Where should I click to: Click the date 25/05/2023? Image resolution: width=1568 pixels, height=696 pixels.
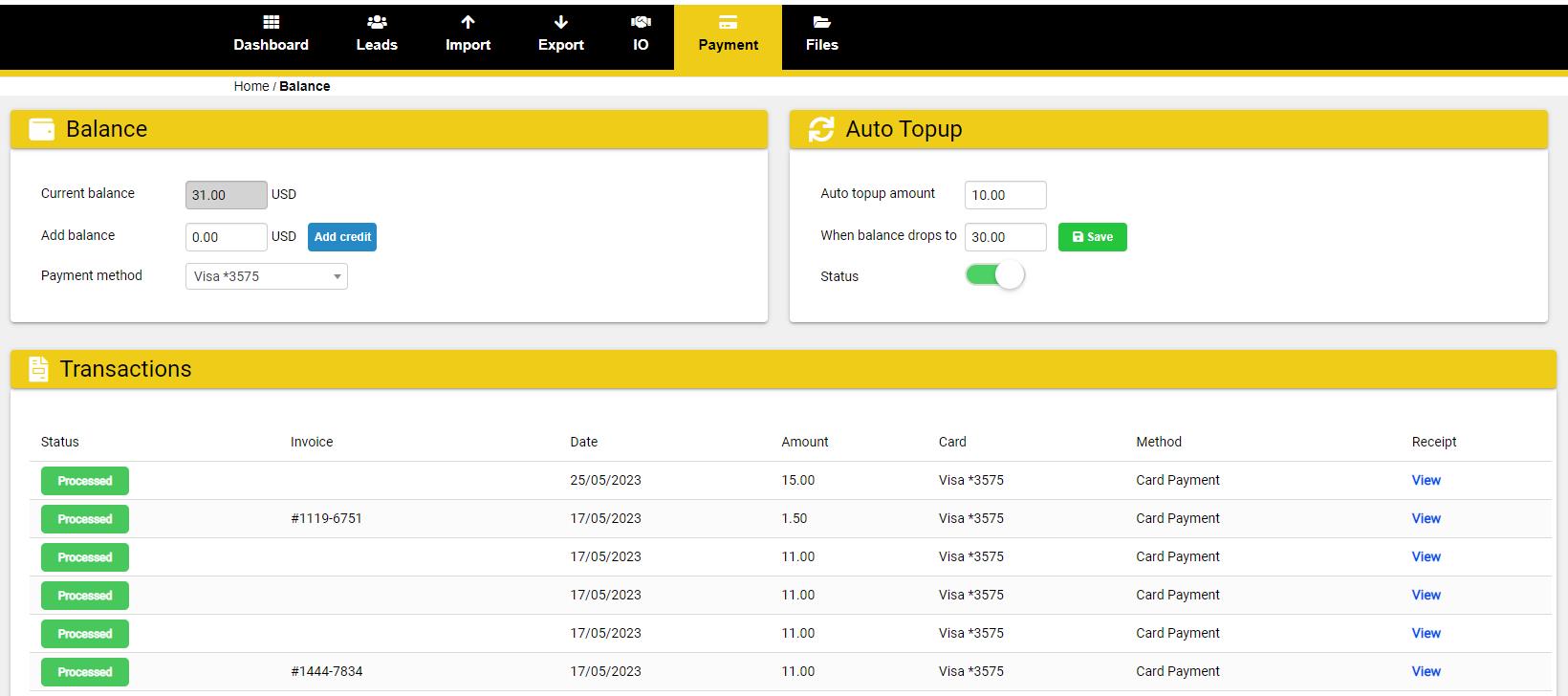tap(605, 480)
